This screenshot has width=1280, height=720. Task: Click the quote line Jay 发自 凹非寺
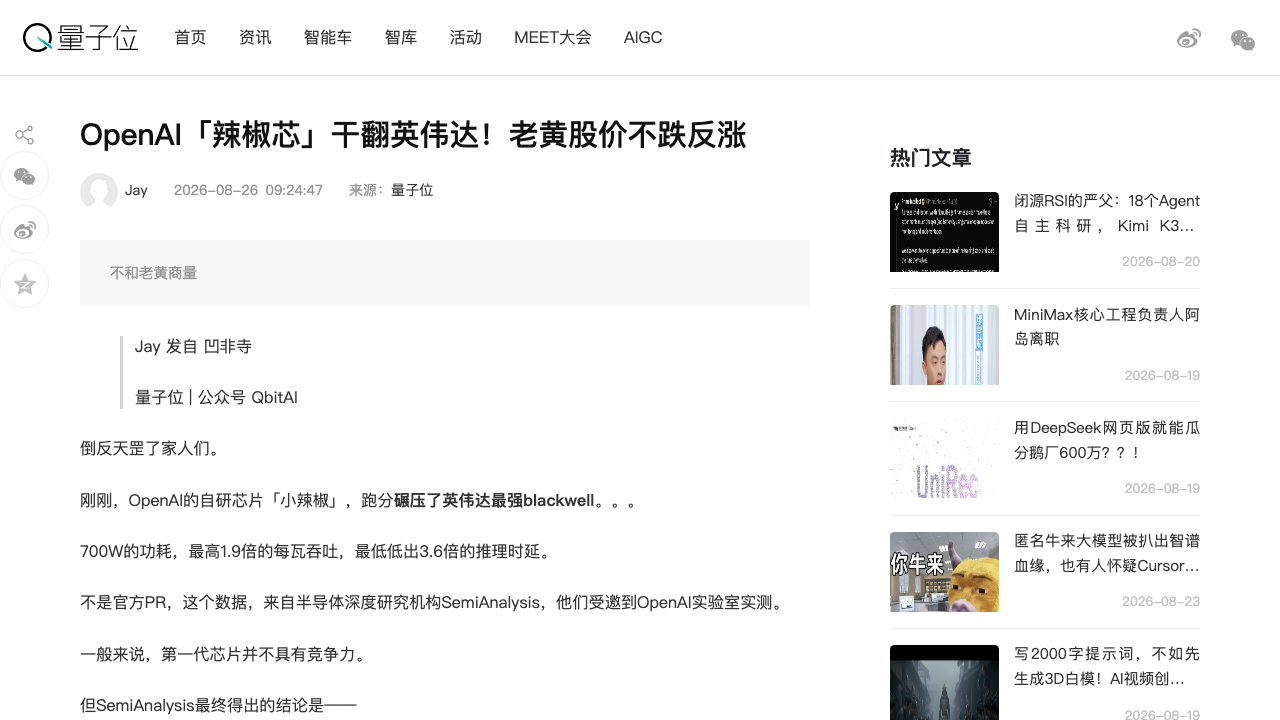(x=193, y=346)
